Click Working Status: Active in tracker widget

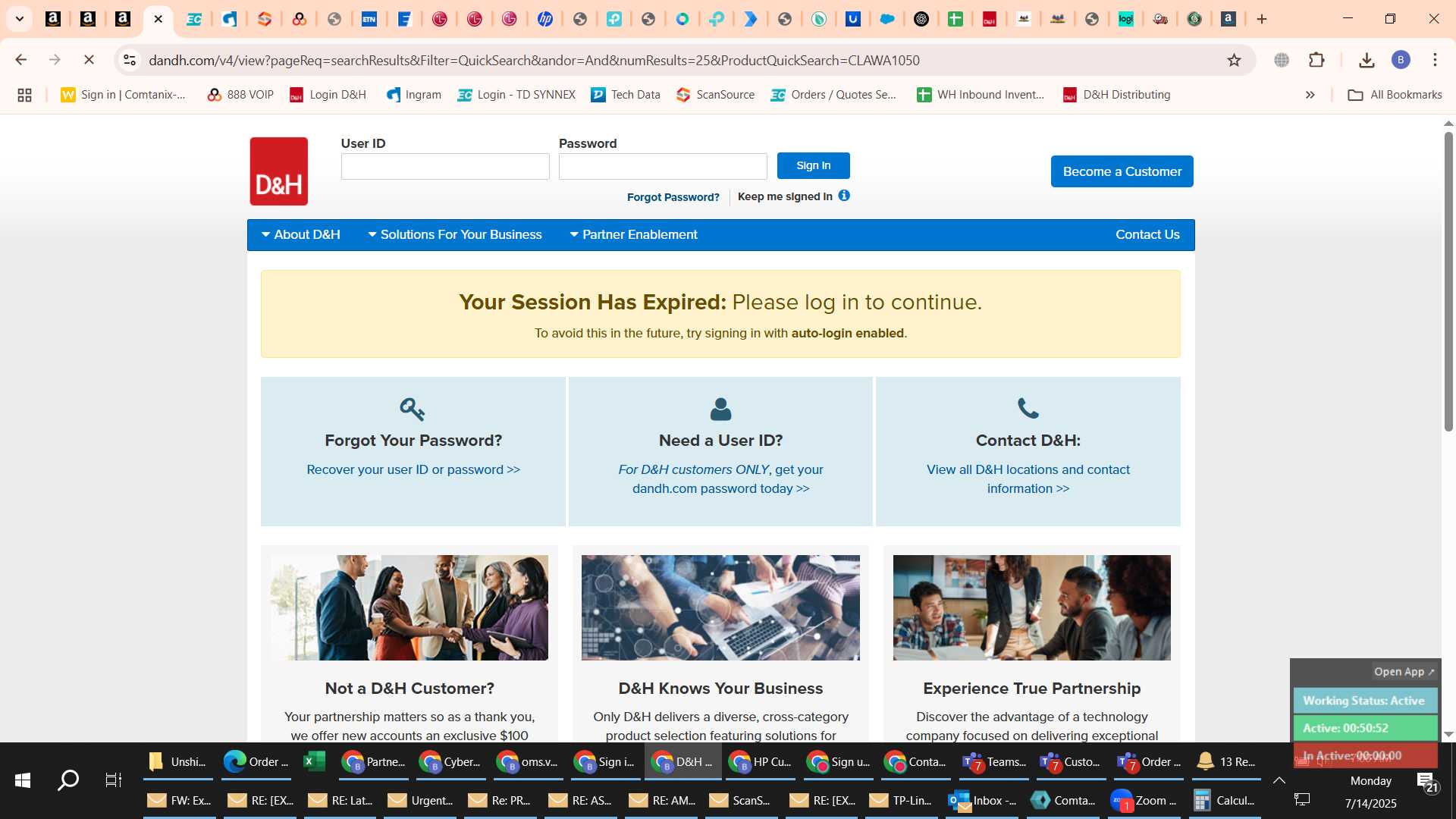[x=1364, y=701]
